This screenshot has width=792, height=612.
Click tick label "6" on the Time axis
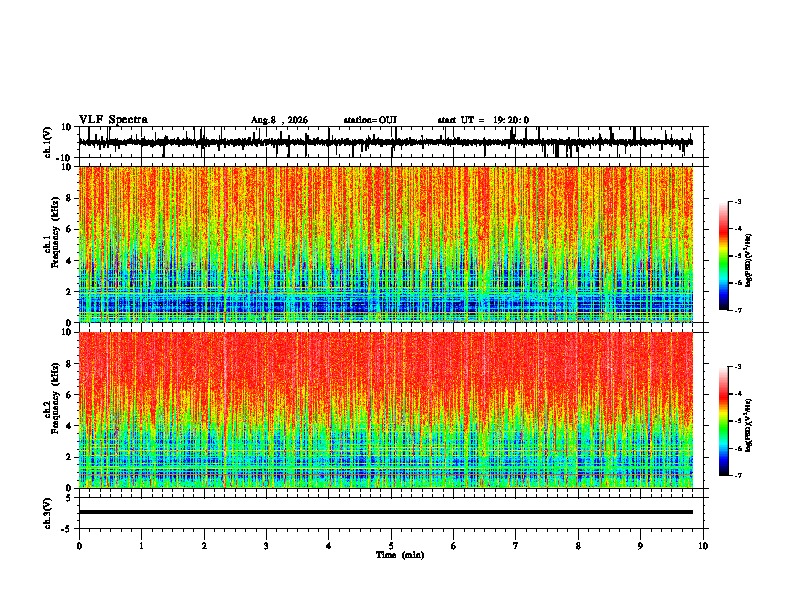click(x=454, y=546)
